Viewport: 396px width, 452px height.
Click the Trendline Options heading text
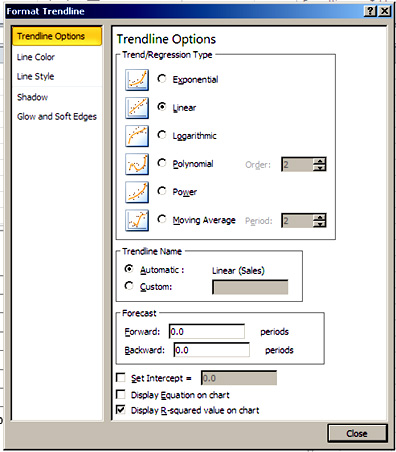pyautogui.click(x=166, y=39)
